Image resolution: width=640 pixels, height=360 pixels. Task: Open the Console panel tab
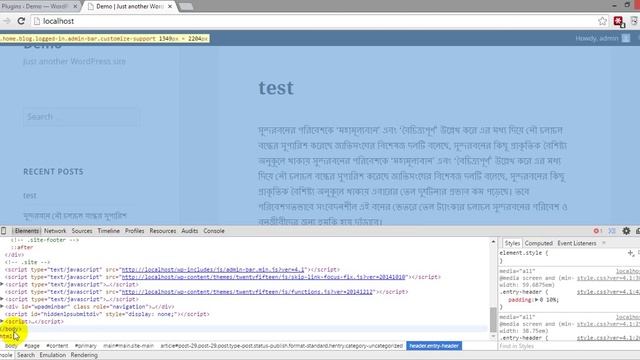pos(214,231)
